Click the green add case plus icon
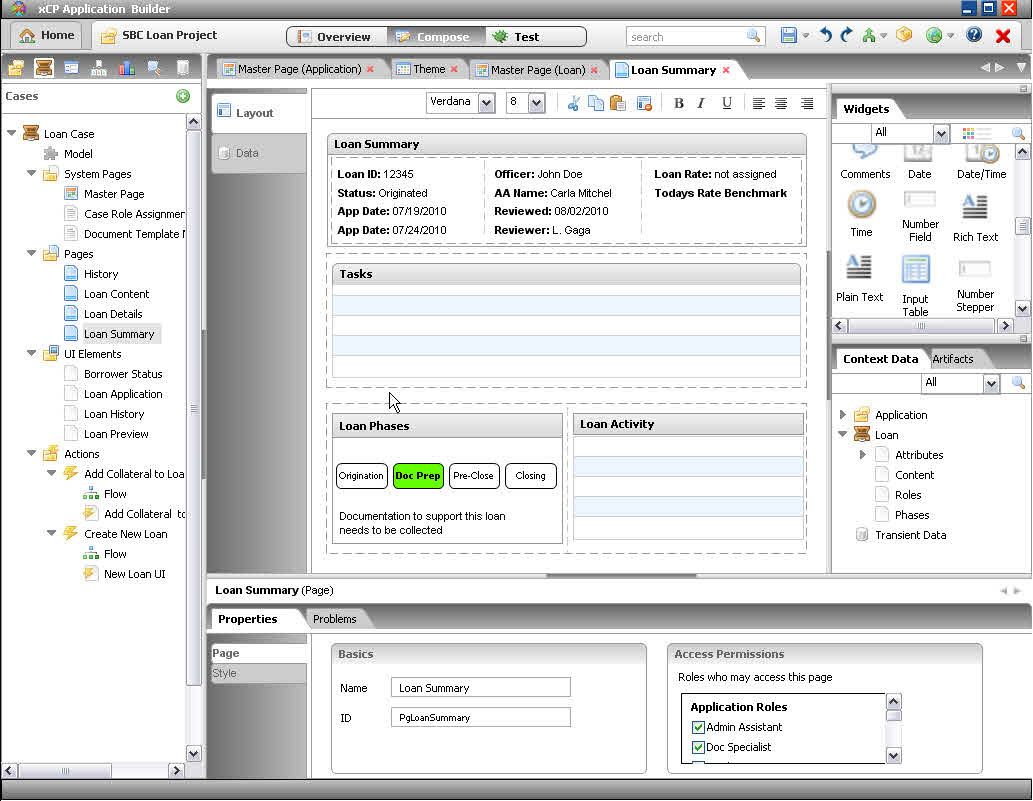The height and width of the screenshot is (801, 1033). [x=183, y=96]
